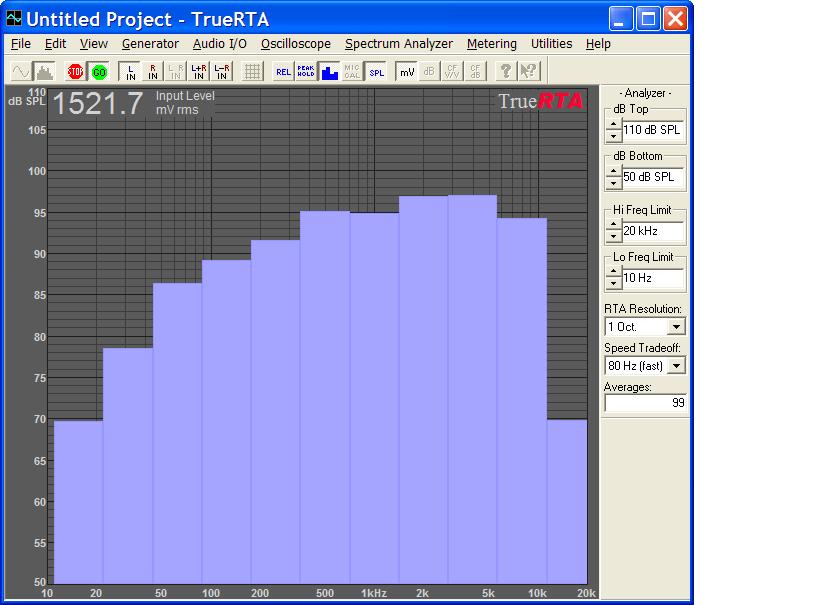Image resolution: width=840 pixels, height=605 pixels.
Task: Decrease dB Top with down arrow
Action: coord(613,137)
